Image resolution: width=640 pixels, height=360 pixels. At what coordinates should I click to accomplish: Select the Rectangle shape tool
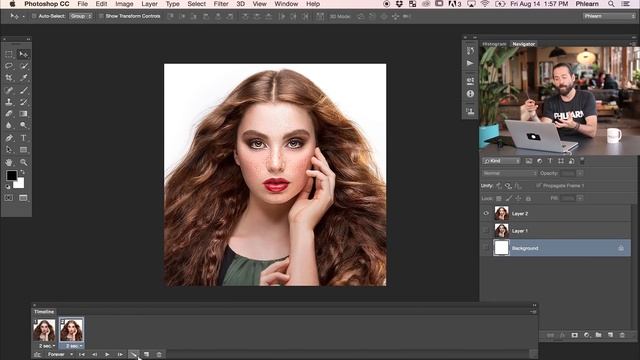(23, 150)
